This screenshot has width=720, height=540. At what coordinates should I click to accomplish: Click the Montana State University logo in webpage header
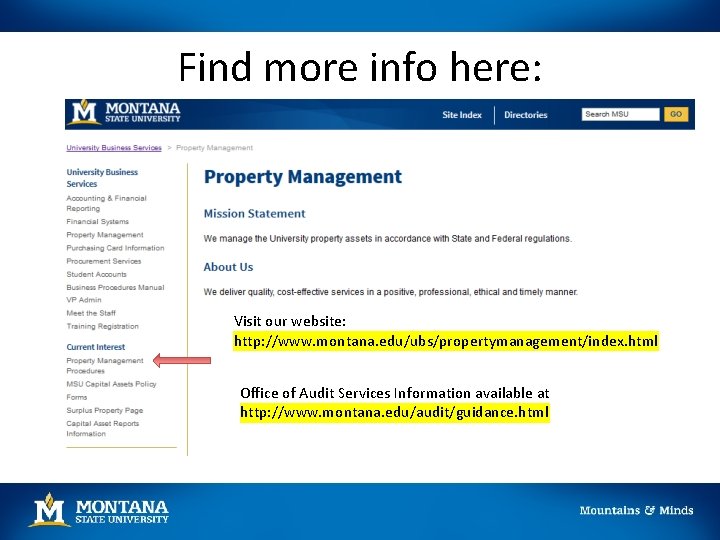pyautogui.click(x=124, y=112)
